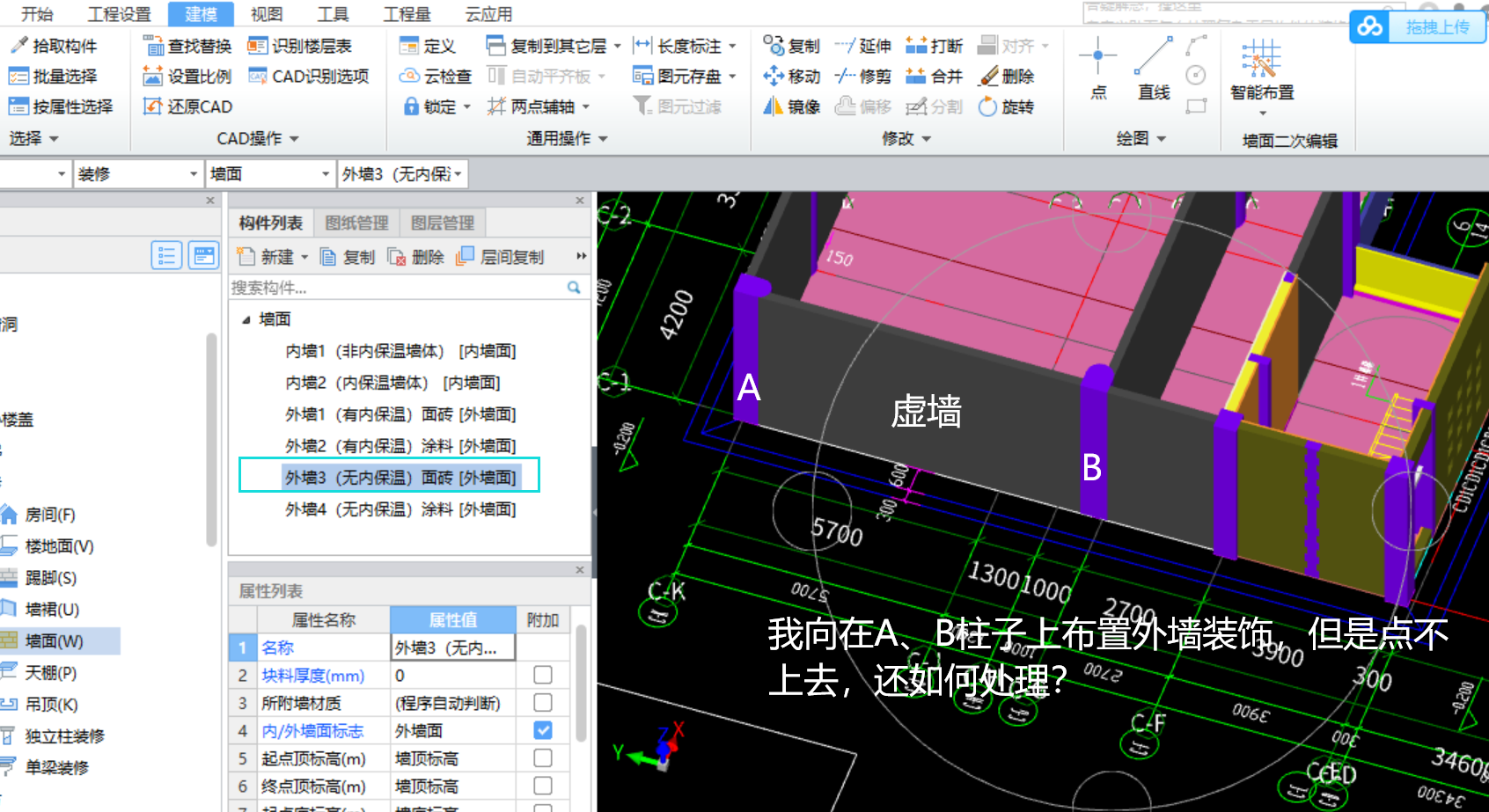Select the 镜像 mirror tool
1489x812 pixels.
pos(791,106)
